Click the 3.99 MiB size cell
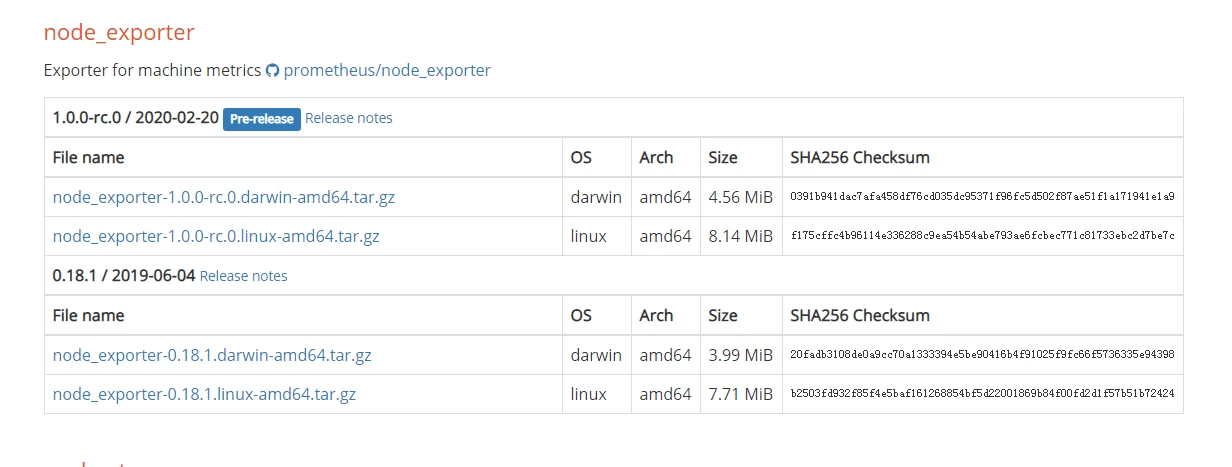The height and width of the screenshot is (467, 1232). (x=740, y=355)
